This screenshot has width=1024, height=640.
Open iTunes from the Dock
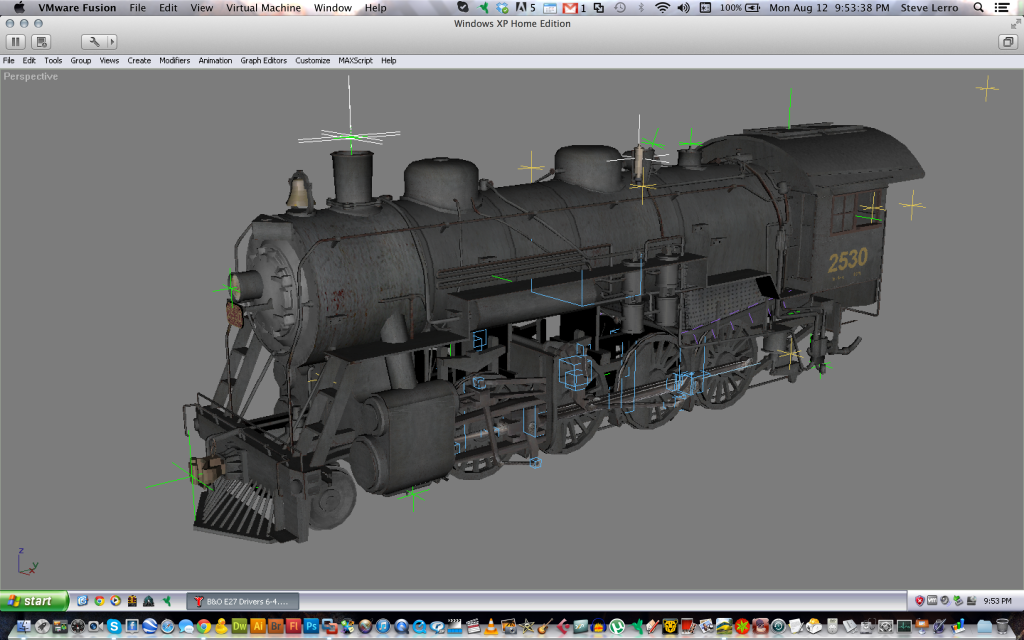tap(383, 626)
